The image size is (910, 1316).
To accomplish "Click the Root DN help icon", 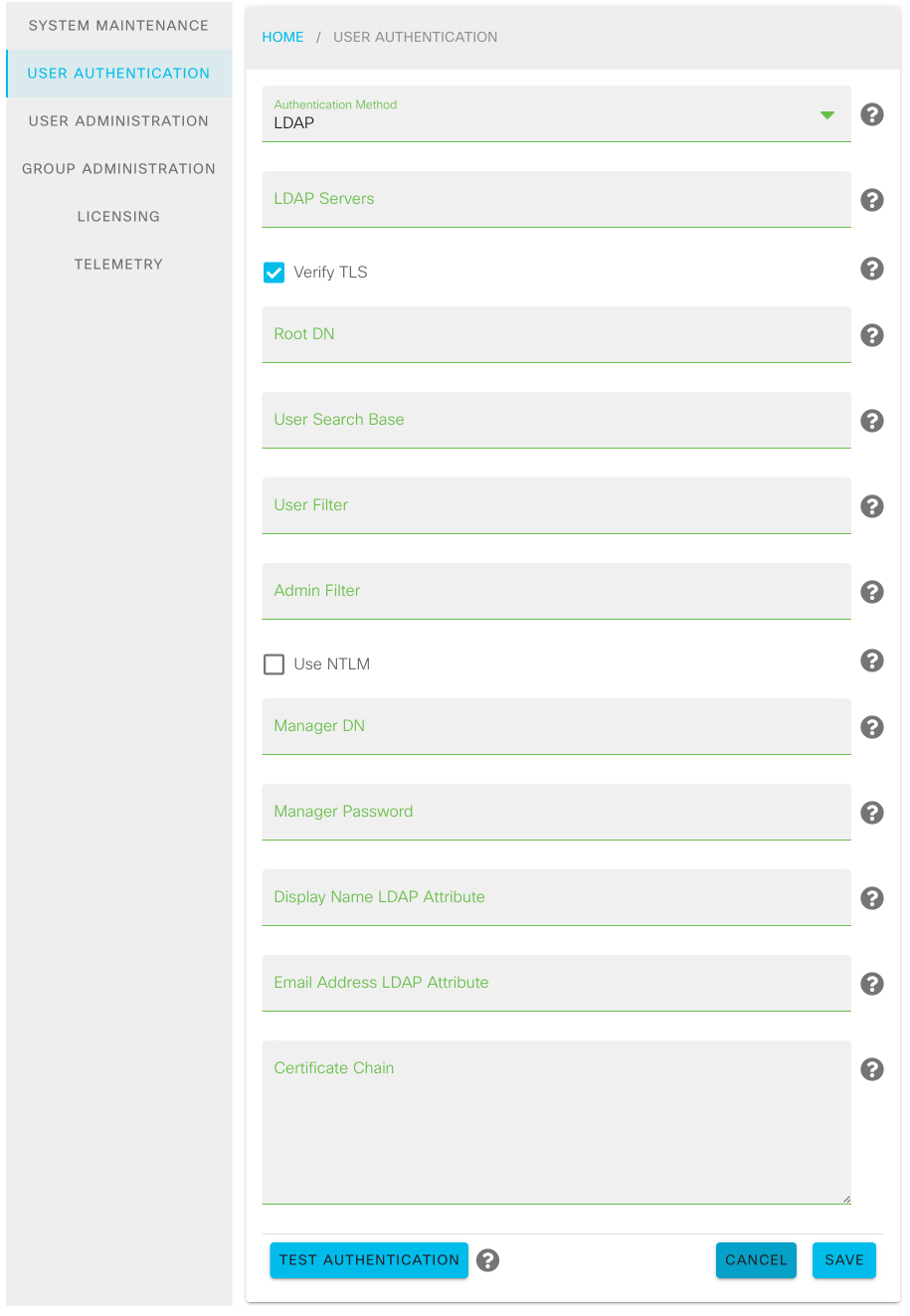I will tap(872, 335).
